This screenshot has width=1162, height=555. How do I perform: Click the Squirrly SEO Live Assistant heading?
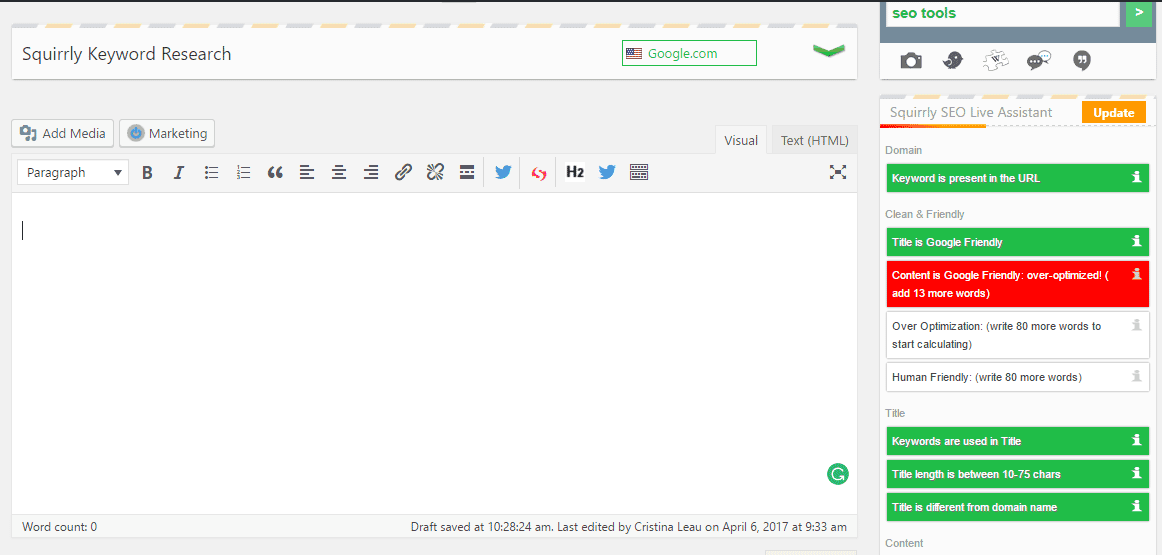coord(970,113)
